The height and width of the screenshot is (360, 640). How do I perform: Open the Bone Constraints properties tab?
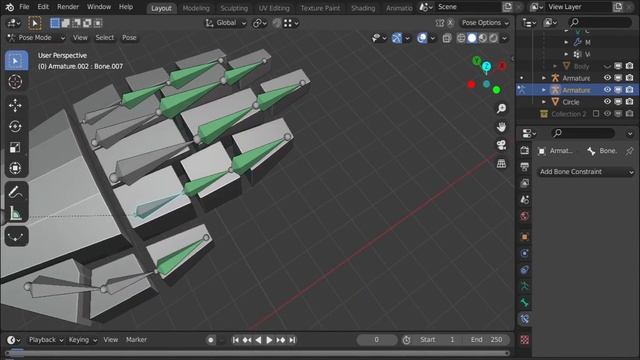click(x=524, y=319)
